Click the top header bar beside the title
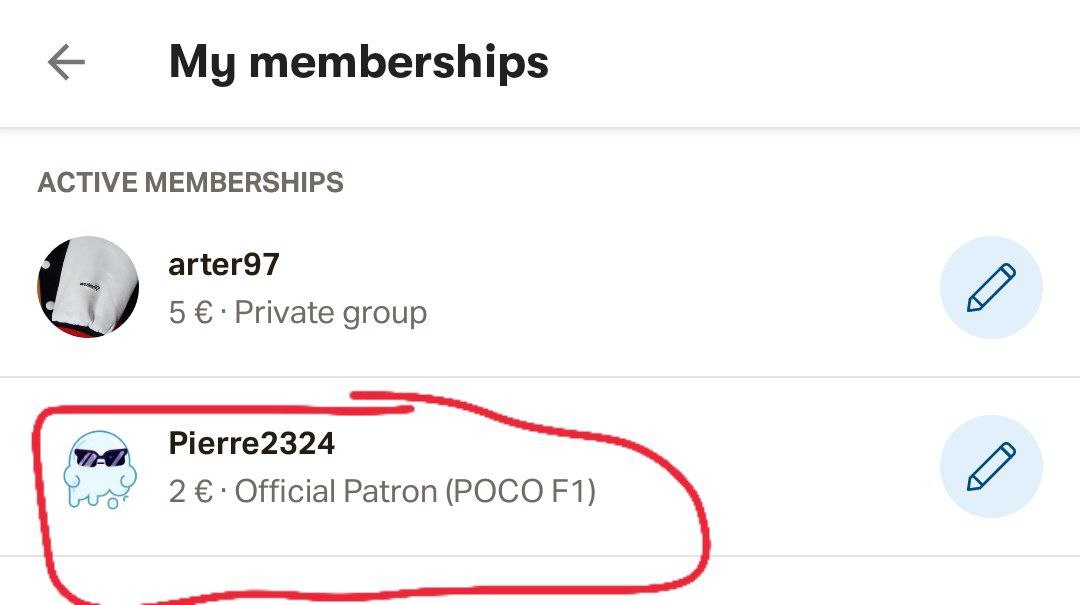The width and height of the screenshot is (1080, 605). click(813, 63)
